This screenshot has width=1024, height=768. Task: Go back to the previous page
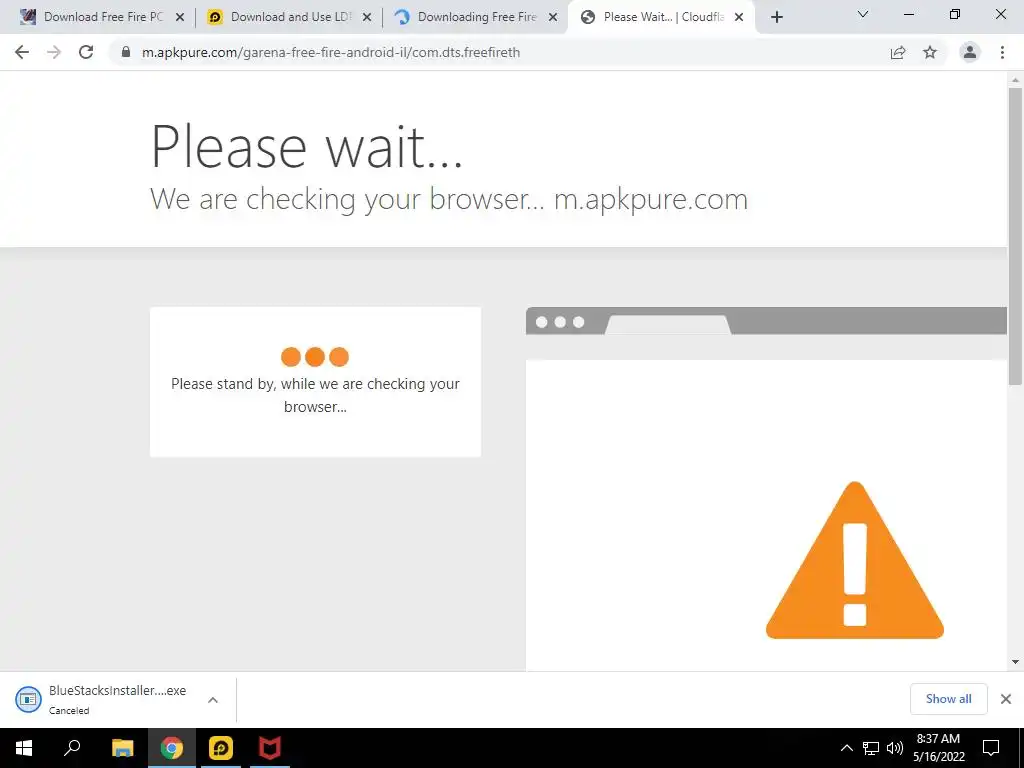[22, 52]
